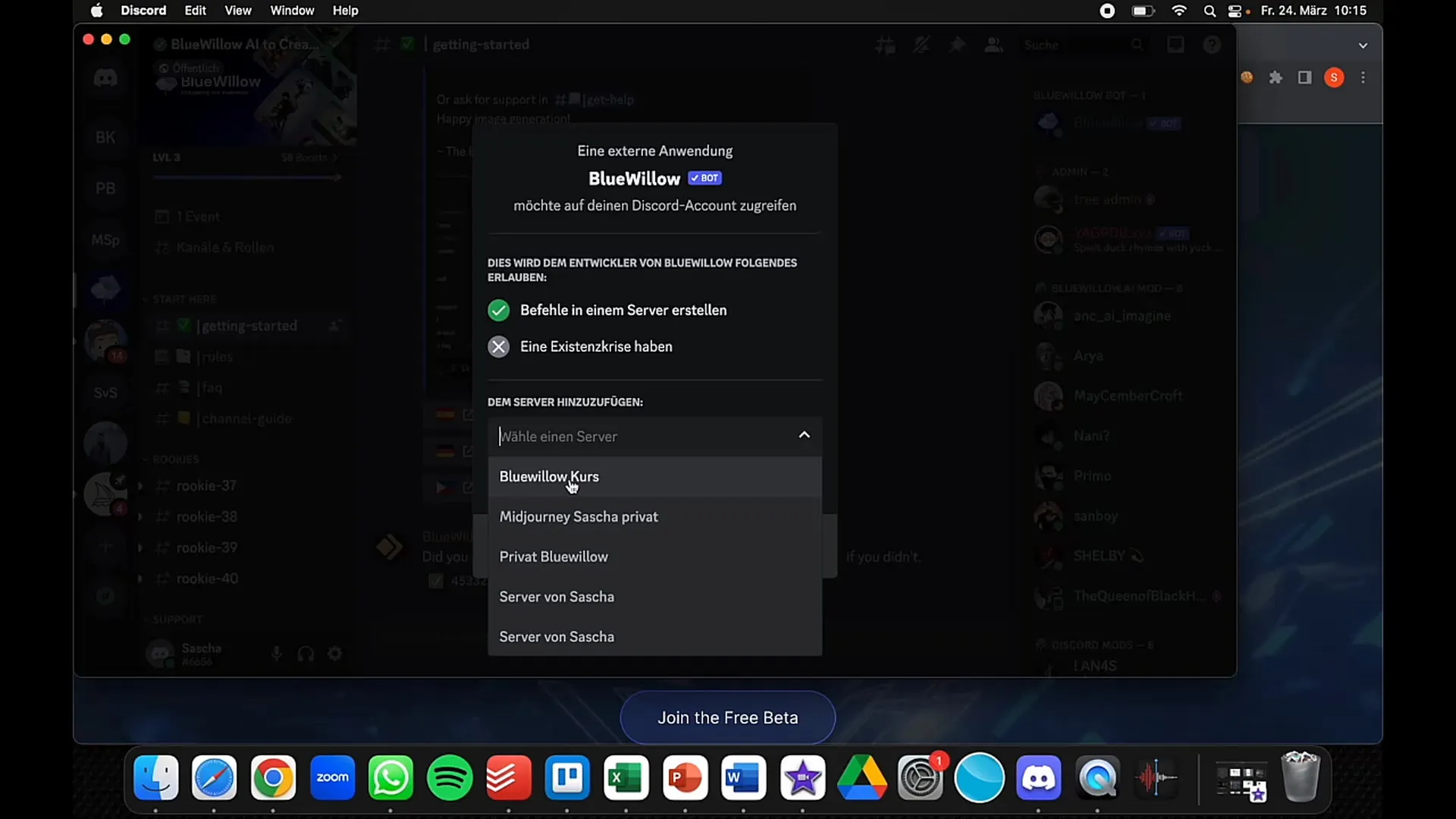Open Todoist from the dock

click(x=508, y=778)
